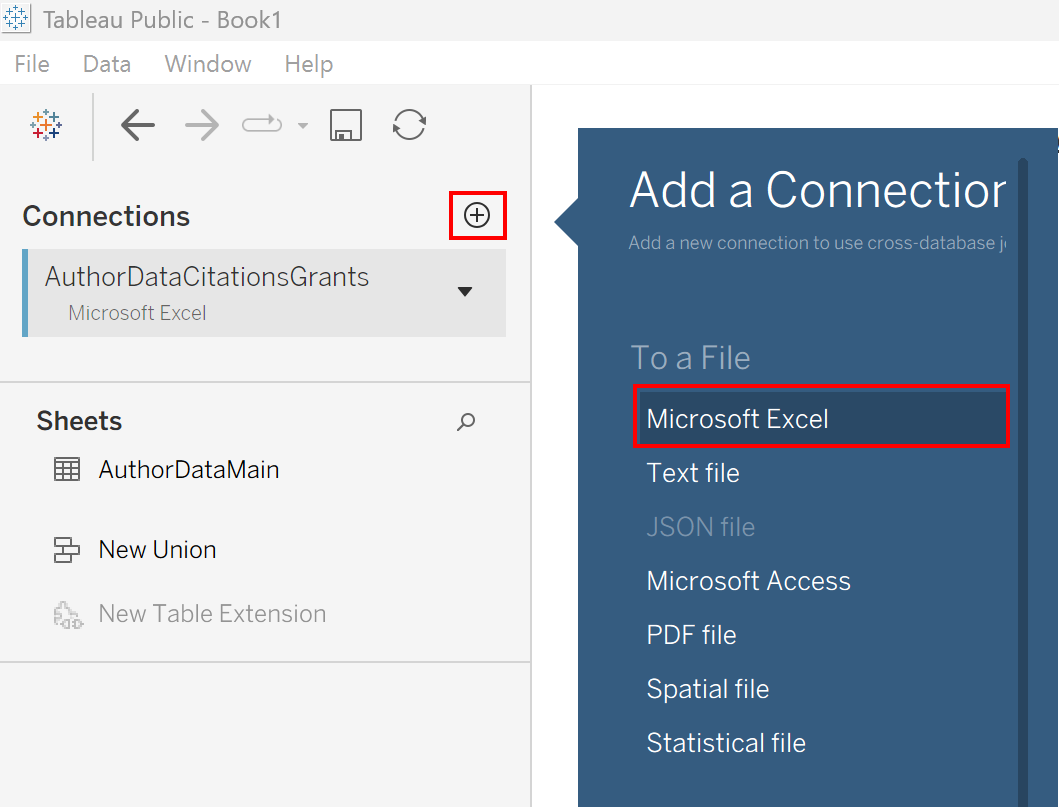Open the Help menu
The image size is (1059, 807).
tap(309, 63)
